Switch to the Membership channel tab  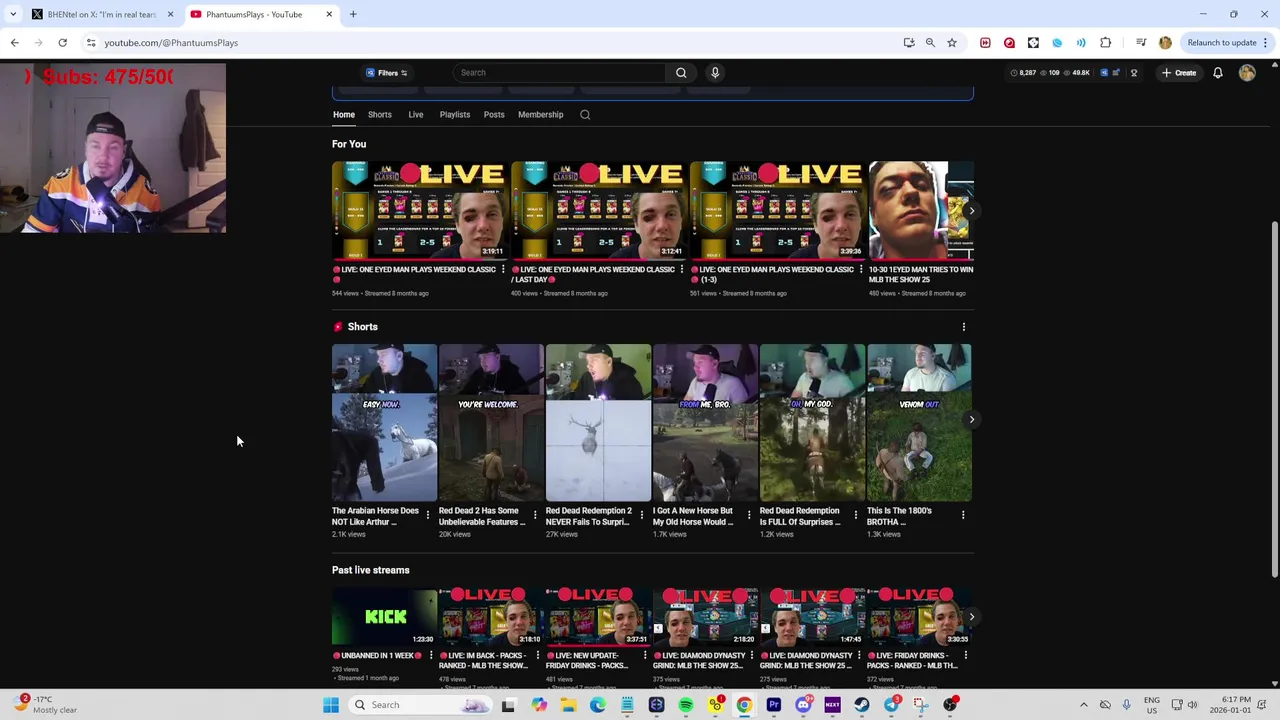541,115
